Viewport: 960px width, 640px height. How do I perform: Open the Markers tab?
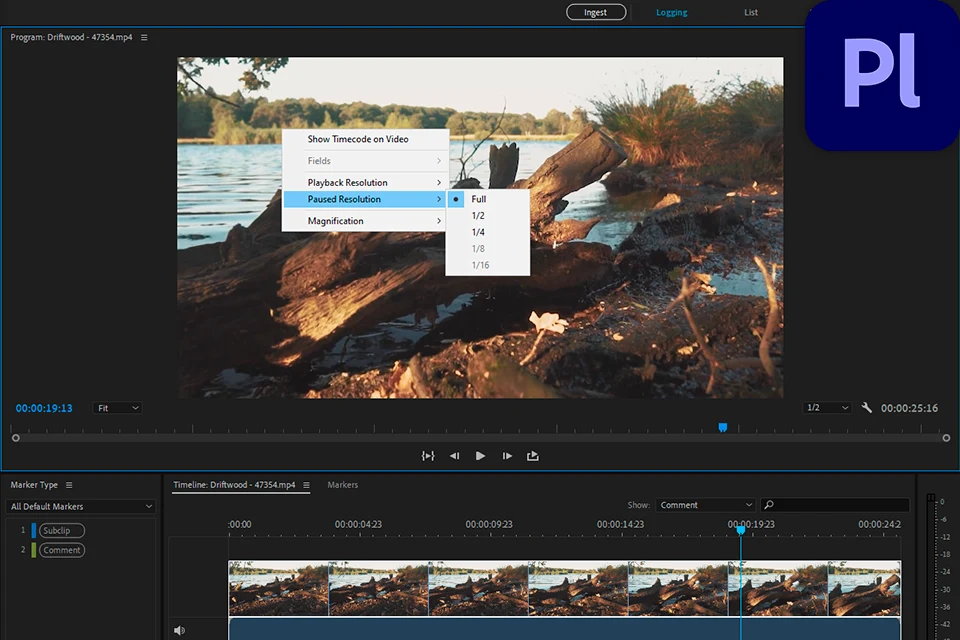pyautogui.click(x=342, y=484)
